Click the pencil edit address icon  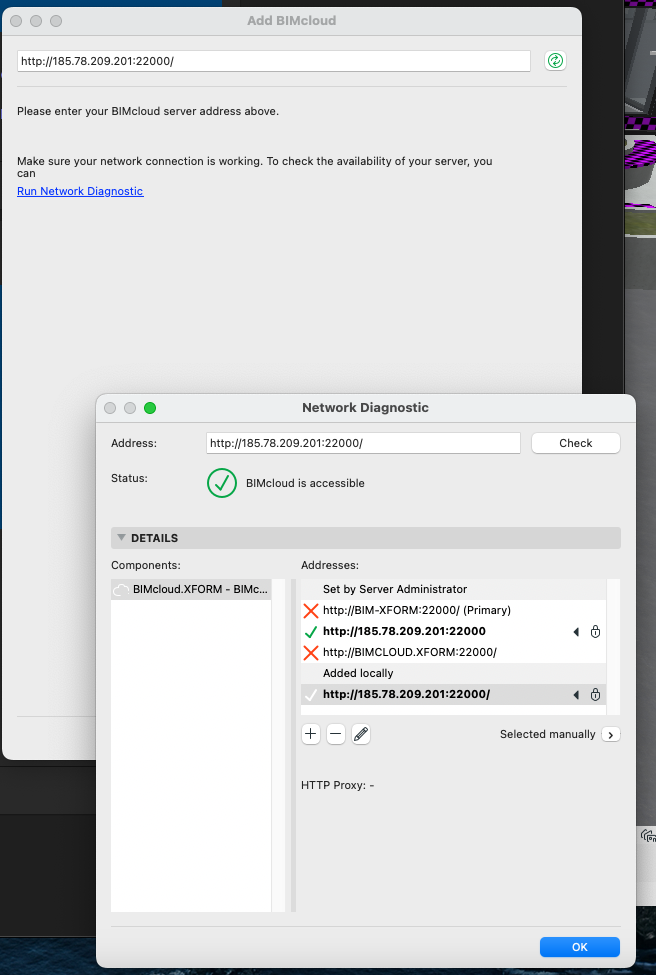(362, 734)
